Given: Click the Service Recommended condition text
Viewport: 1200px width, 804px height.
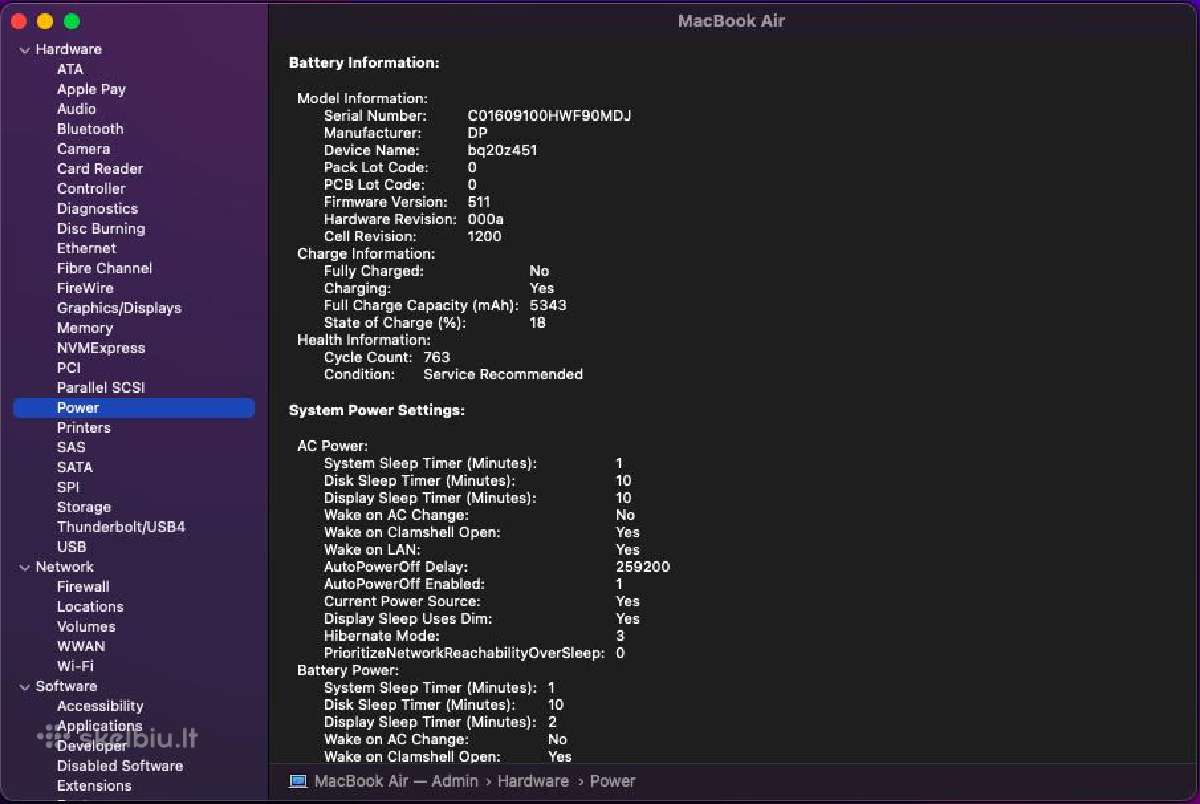Looking at the screenshot, I should pyautogui.click(x=503, y=374).
